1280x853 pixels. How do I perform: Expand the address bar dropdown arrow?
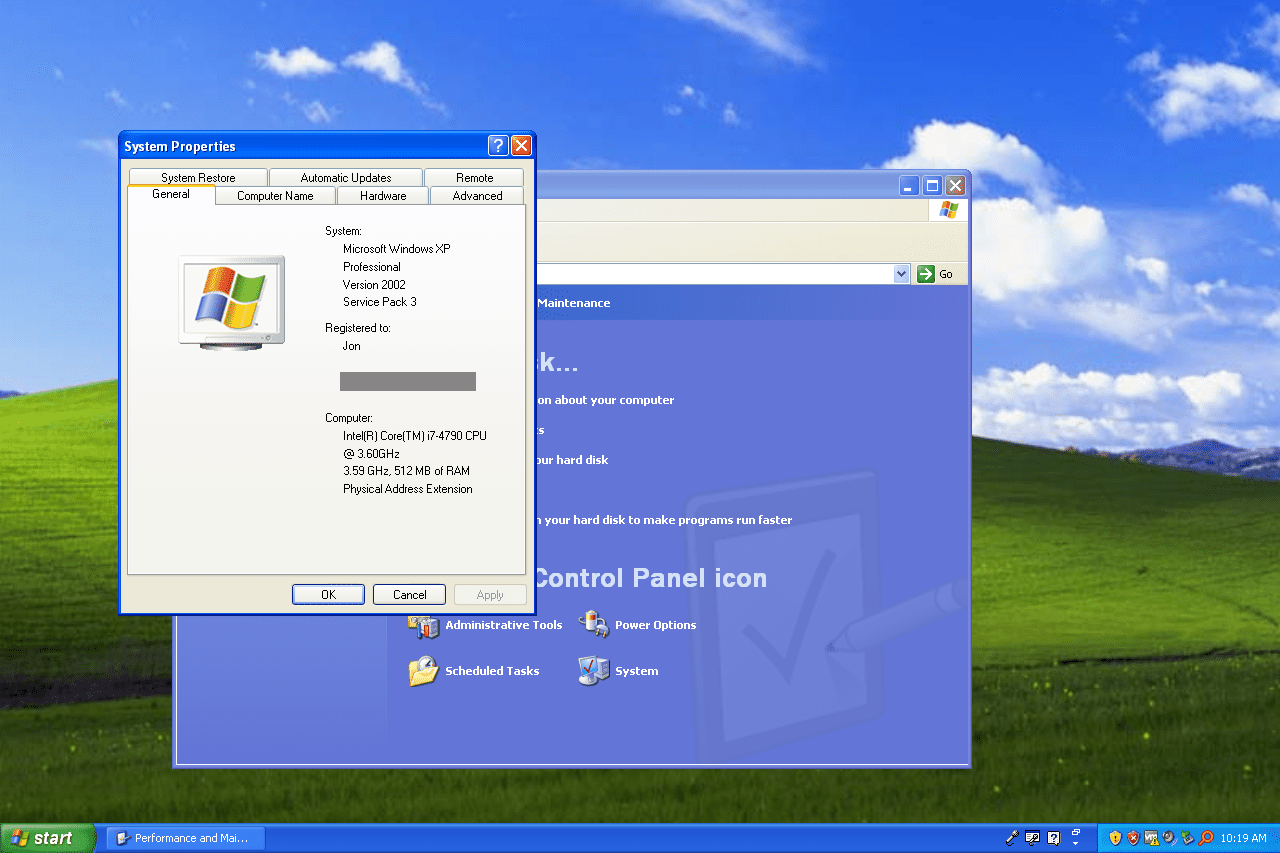(x=901, y=274)
